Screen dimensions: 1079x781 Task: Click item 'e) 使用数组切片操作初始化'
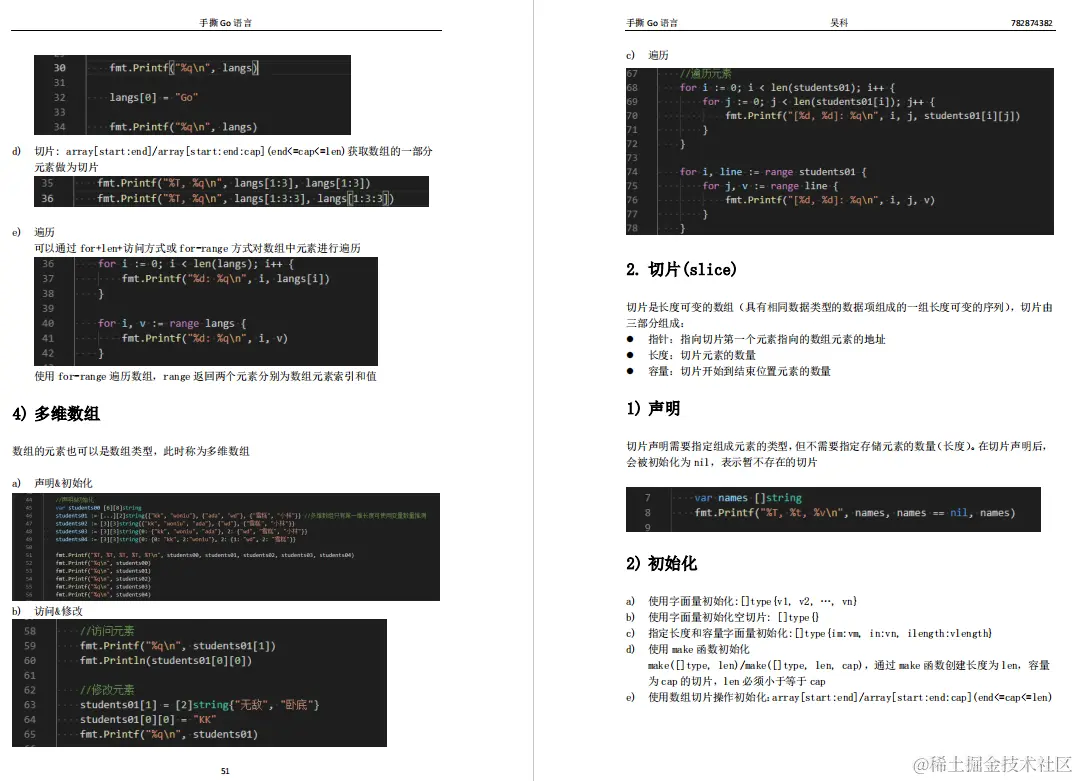tap(839, 696)
